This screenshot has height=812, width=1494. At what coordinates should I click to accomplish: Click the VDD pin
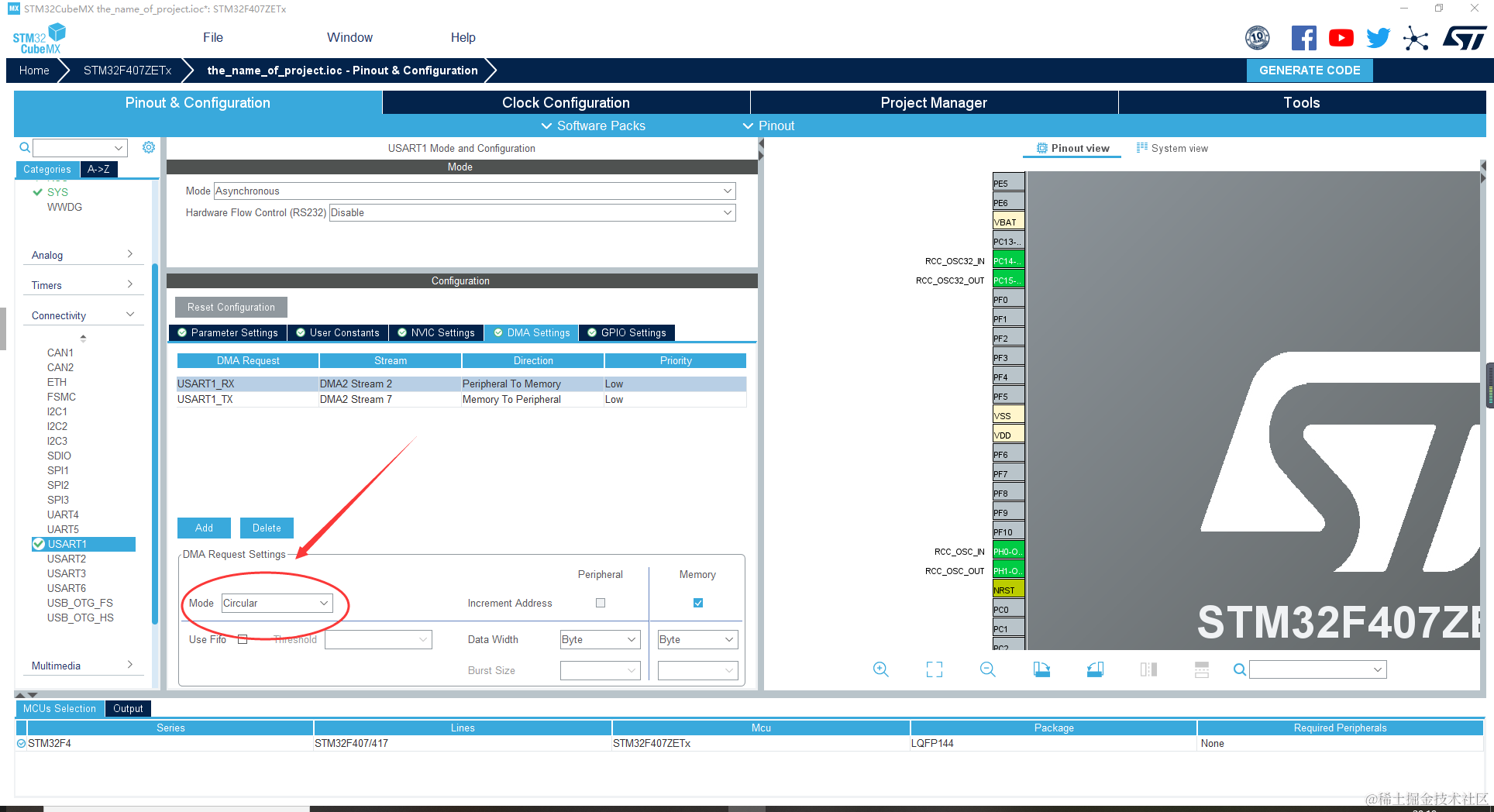click(x=1008, y=435)
